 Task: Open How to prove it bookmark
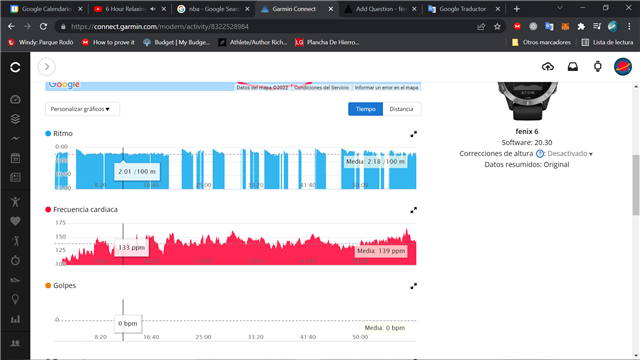[x=108, y=42]
